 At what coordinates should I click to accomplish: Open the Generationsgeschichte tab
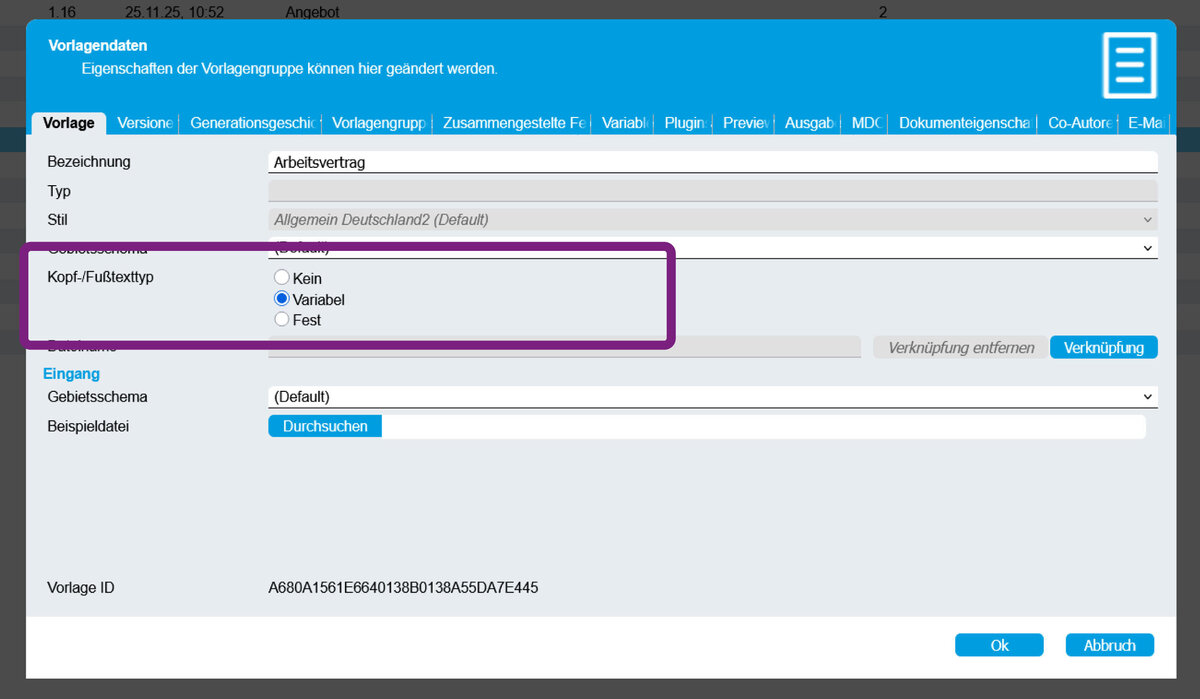pyautogui.click(x=254, y=123)
